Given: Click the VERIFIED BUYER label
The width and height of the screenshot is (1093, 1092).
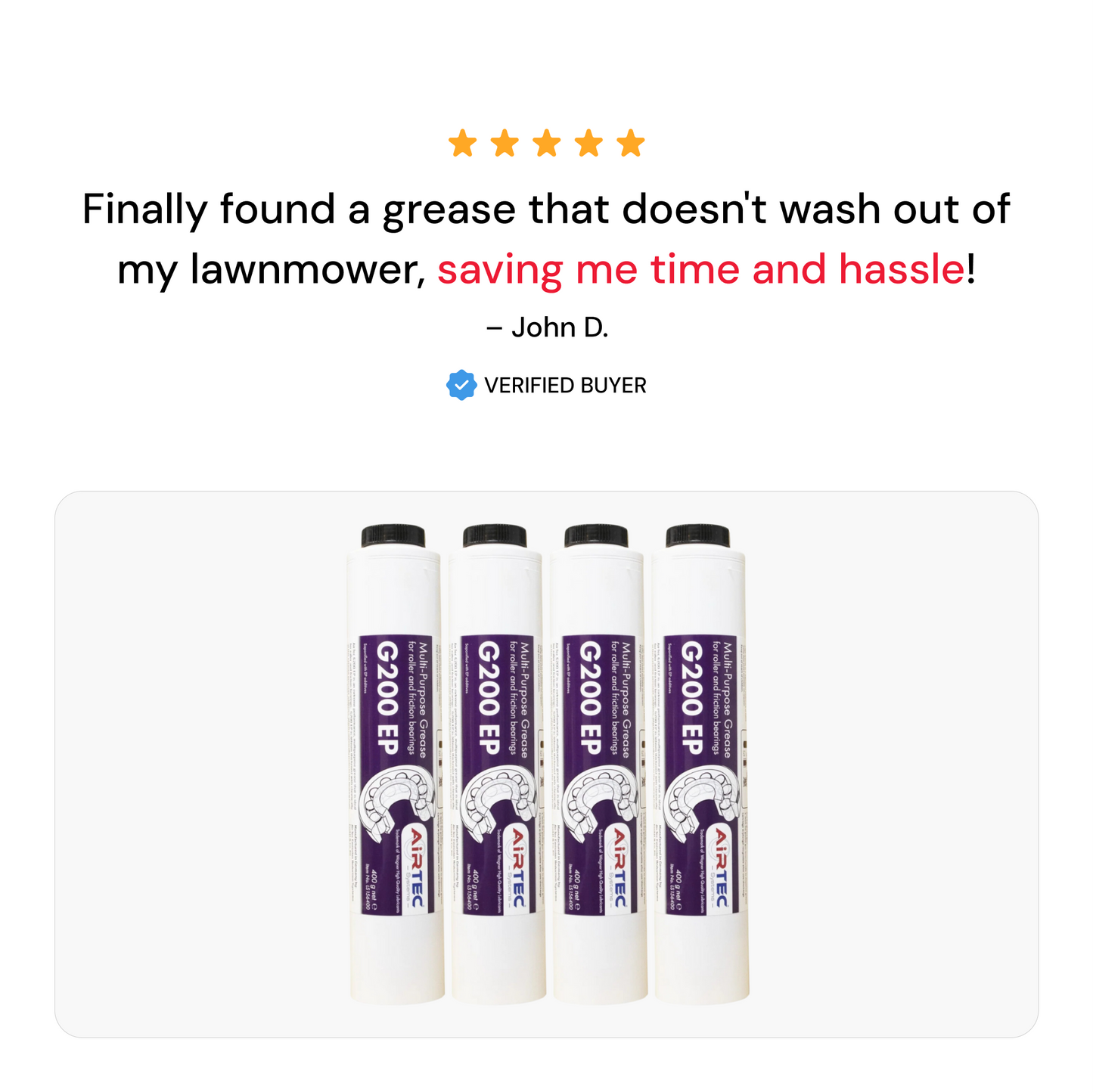Looking at the screenshot, I should coord(565,386).
